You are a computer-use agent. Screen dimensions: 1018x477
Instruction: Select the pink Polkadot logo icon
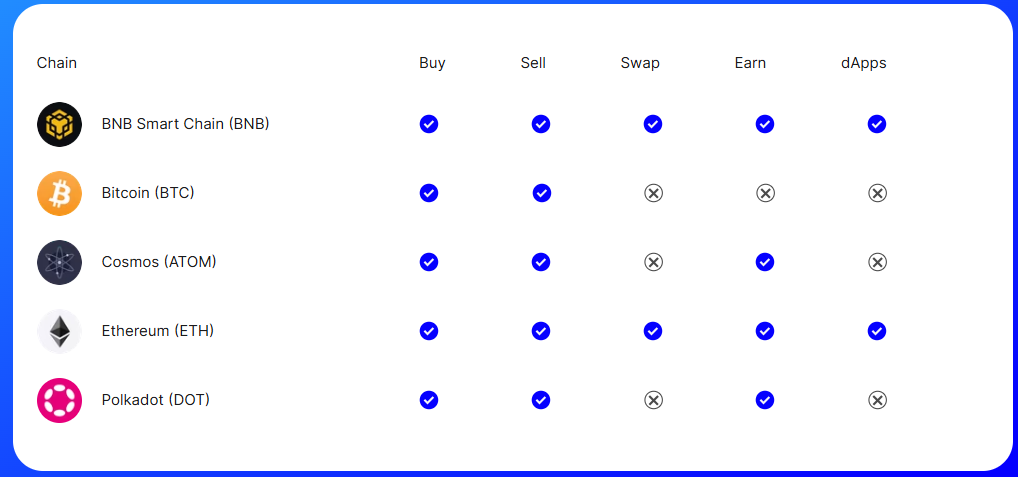point(59,400)
